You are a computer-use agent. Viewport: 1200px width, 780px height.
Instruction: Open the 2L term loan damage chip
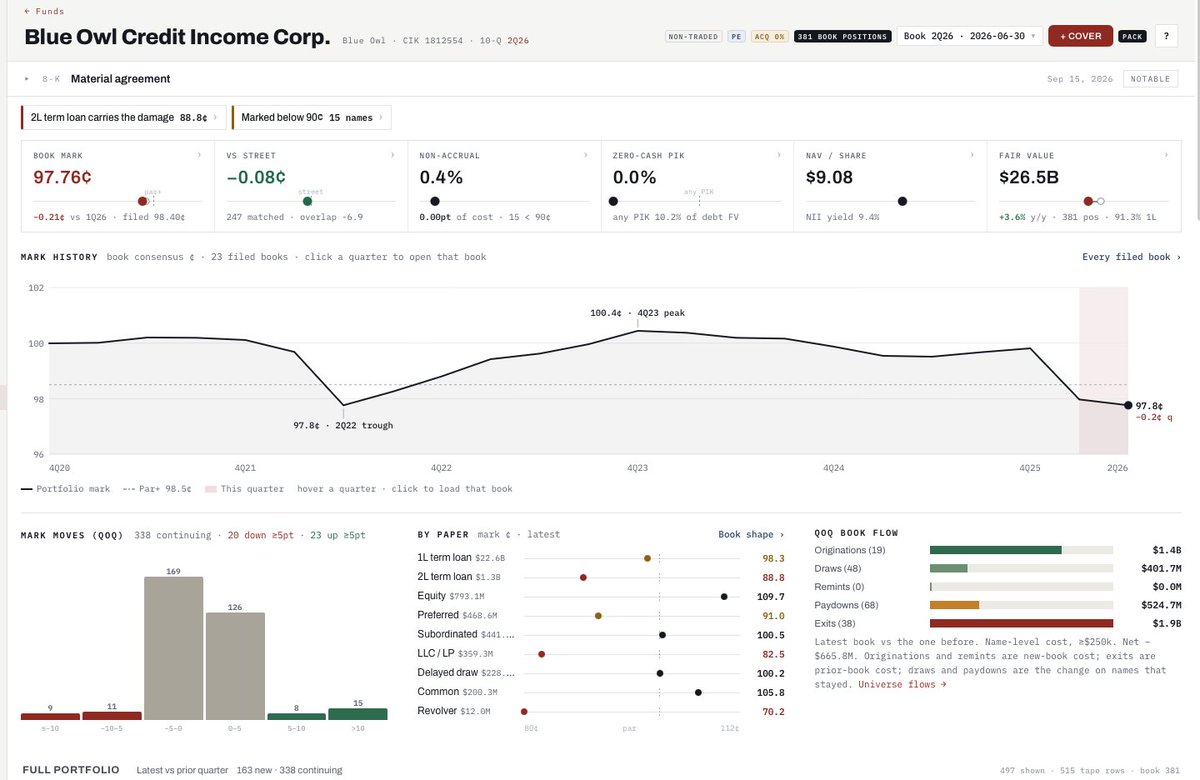[123, 118]
